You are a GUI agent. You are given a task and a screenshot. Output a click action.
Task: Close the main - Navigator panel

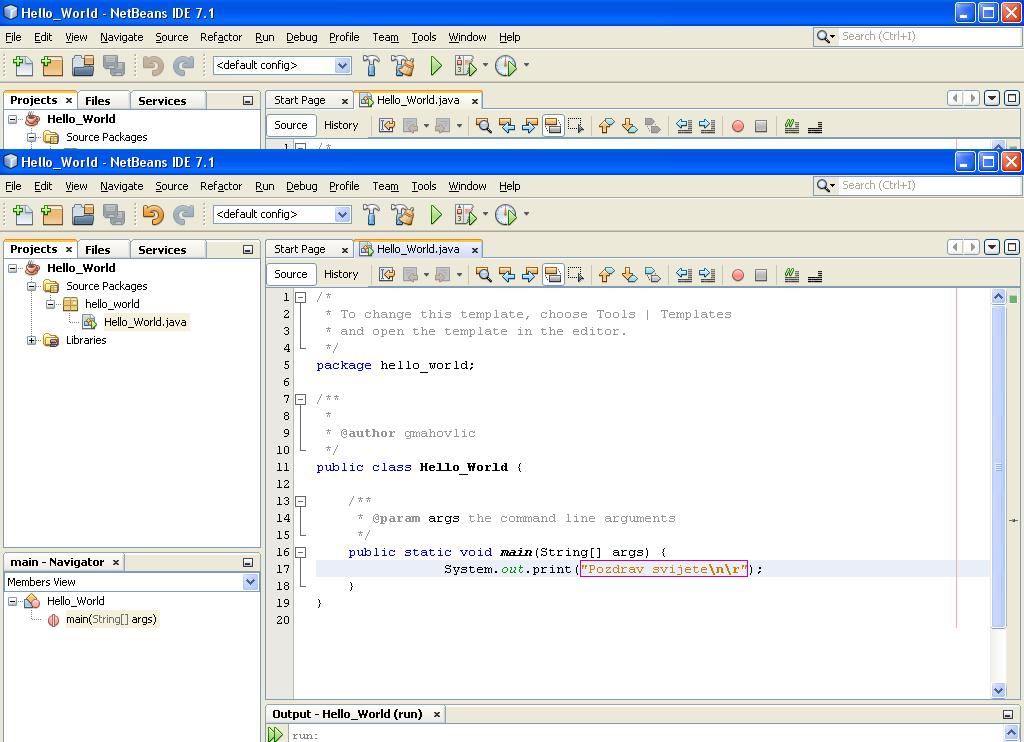[115, 562]
